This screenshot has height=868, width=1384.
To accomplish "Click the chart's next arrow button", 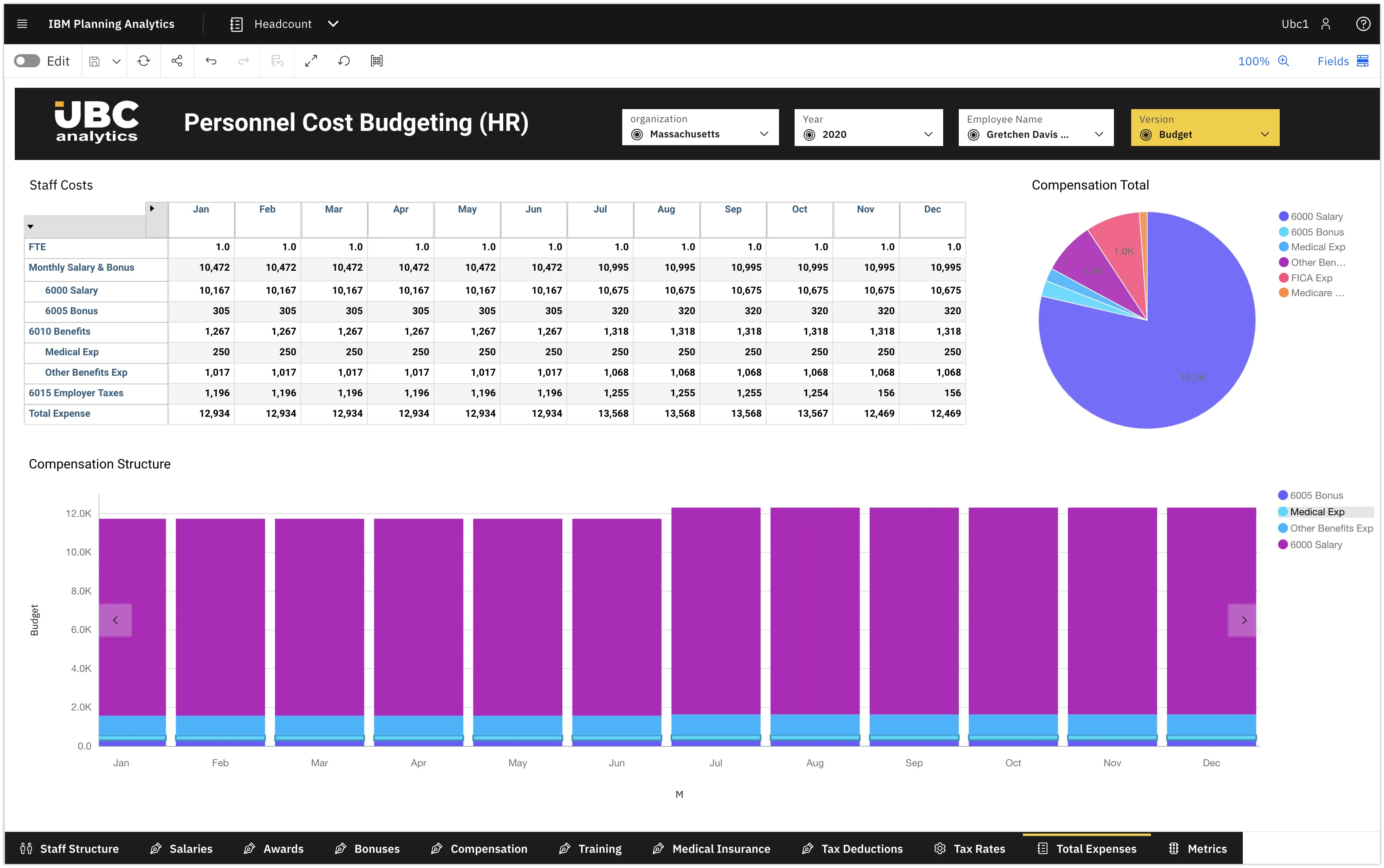I will tap(1244, 620).
